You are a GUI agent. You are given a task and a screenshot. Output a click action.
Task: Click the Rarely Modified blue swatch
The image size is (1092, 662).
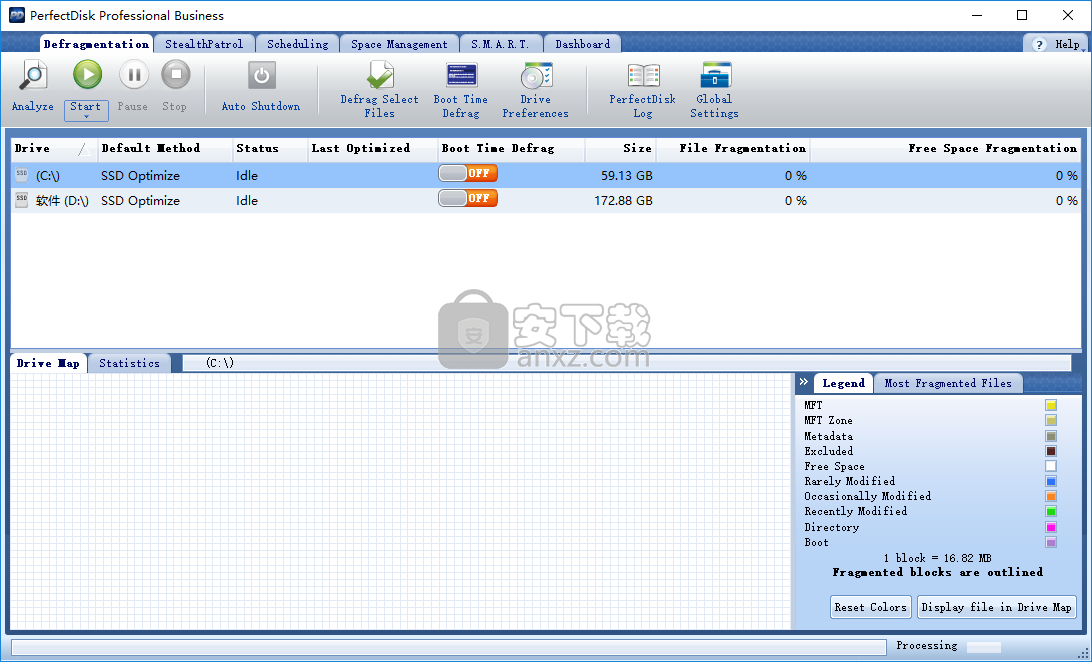pos(1051,481)
